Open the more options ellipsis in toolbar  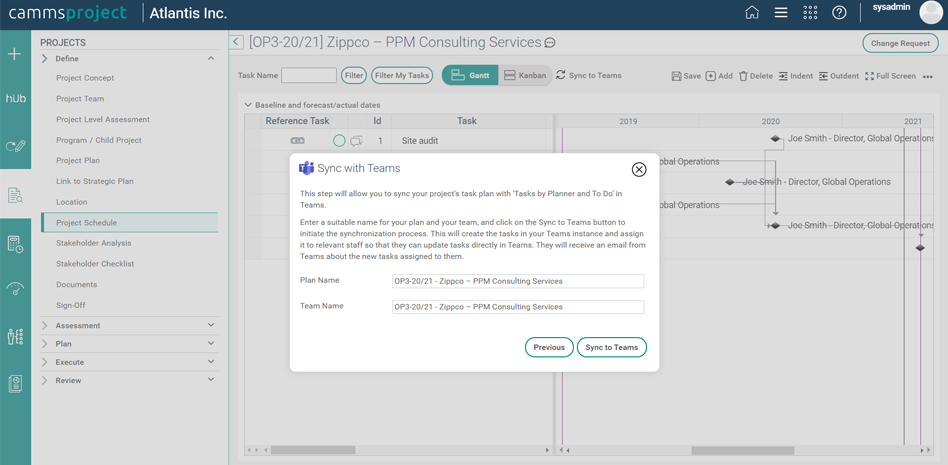(x=928, y=76)
